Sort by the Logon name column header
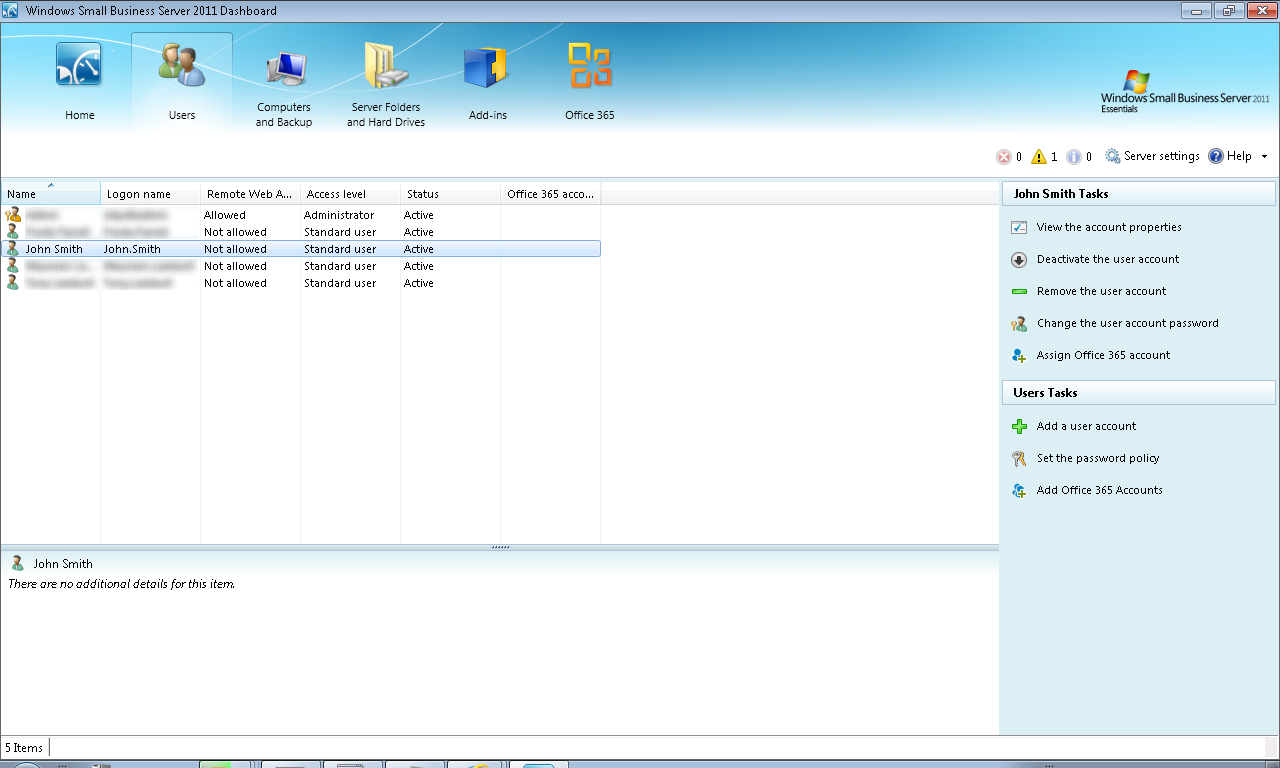1280x768 pixels. pos(151,193)
